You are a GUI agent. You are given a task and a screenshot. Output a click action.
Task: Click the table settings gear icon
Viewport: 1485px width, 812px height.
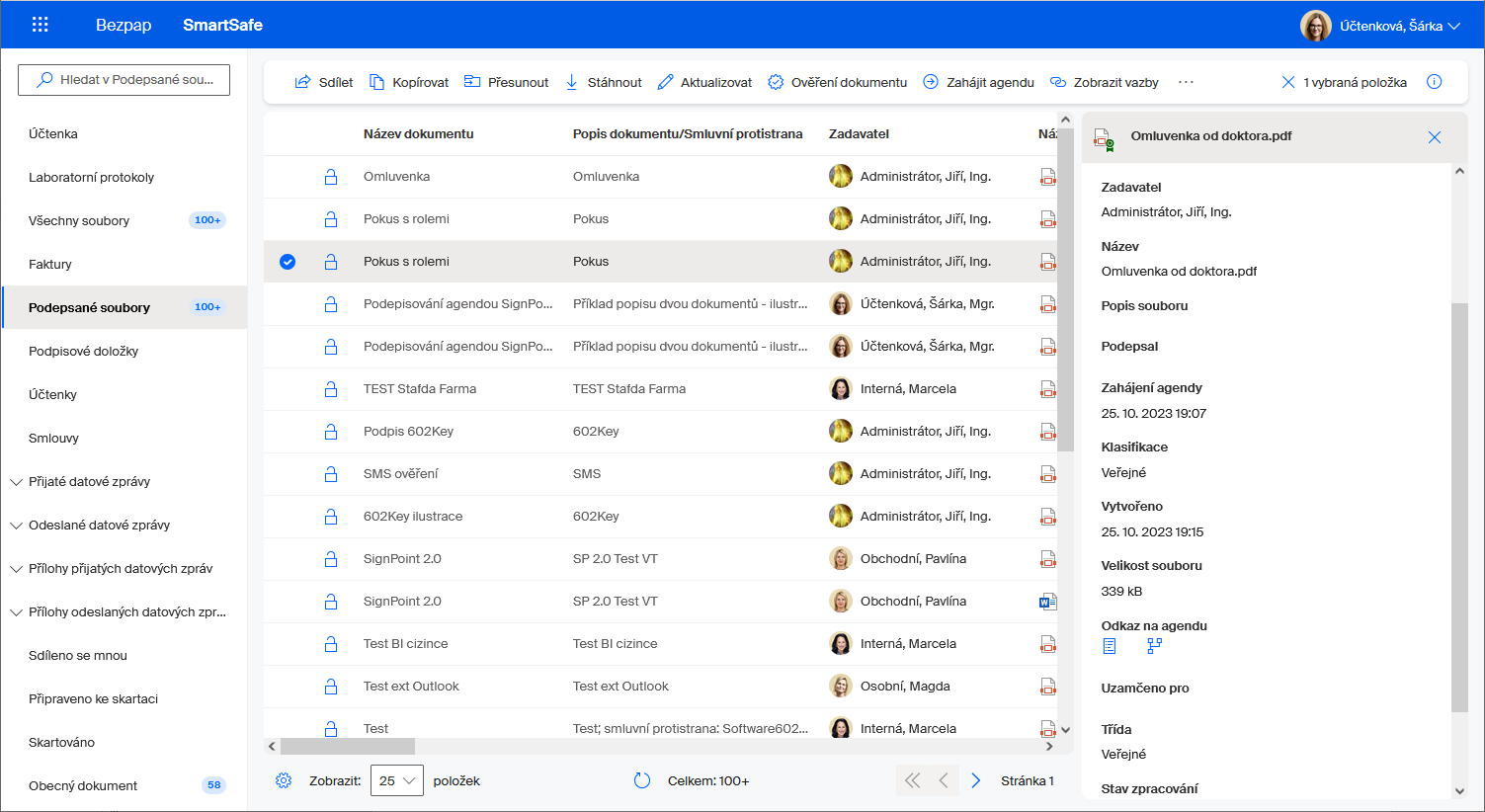click(284, 780)
